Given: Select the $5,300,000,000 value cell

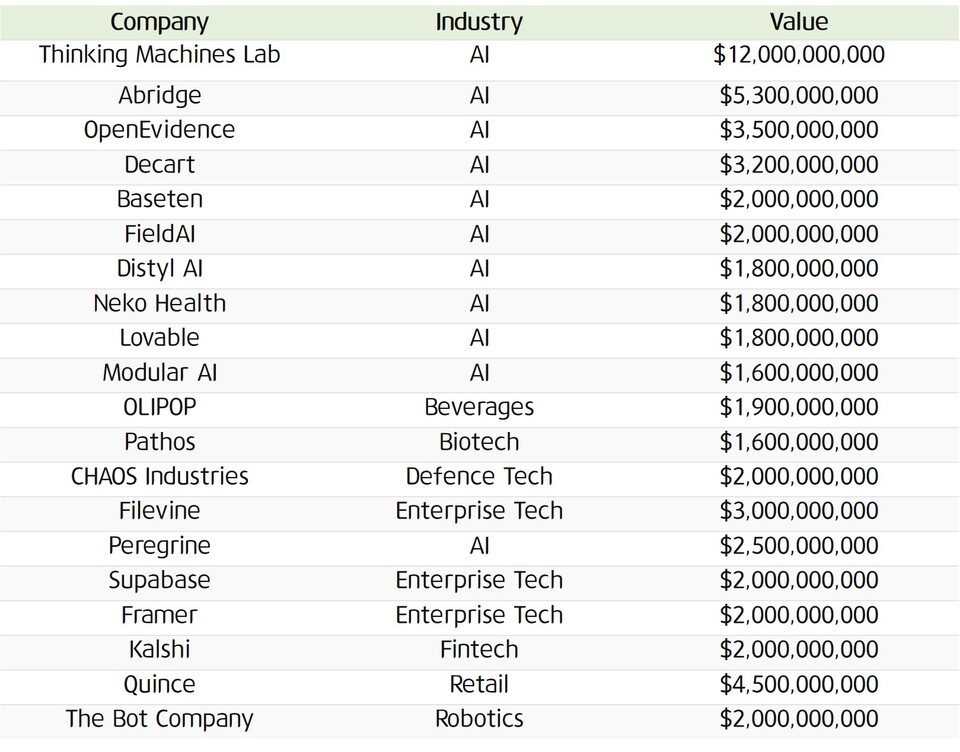Looking at the screenshot, I should pyautogui.click(x=799, y=96).
